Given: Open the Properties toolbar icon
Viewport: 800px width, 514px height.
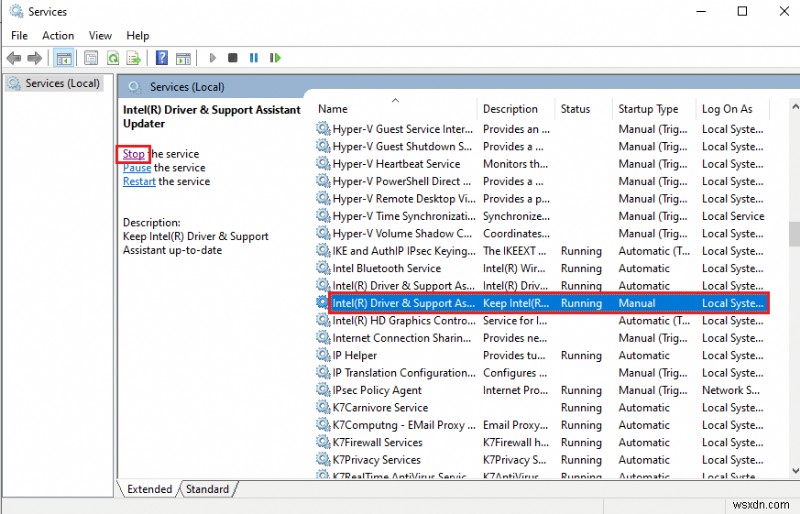Looking at the screenshot, I should 91,58.
